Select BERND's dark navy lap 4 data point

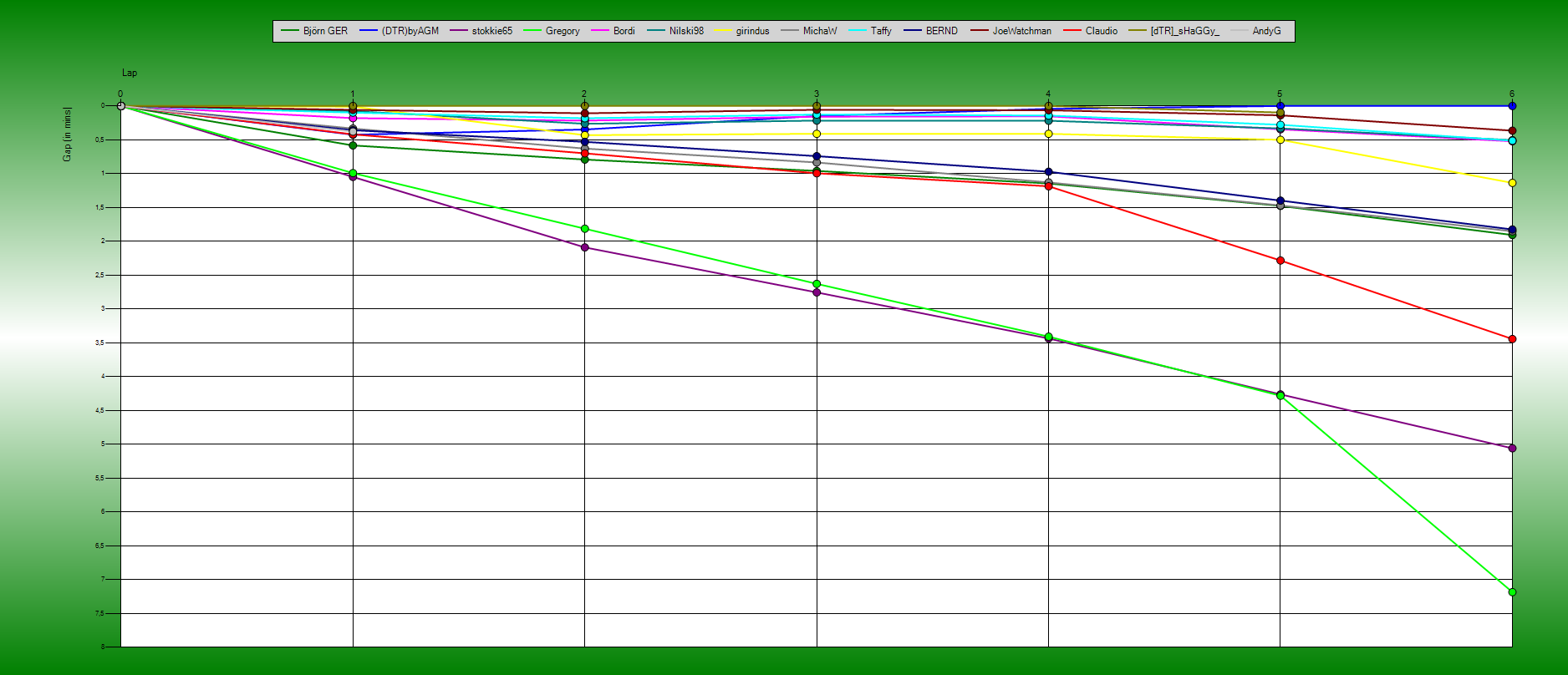[x=1048, y=172]
